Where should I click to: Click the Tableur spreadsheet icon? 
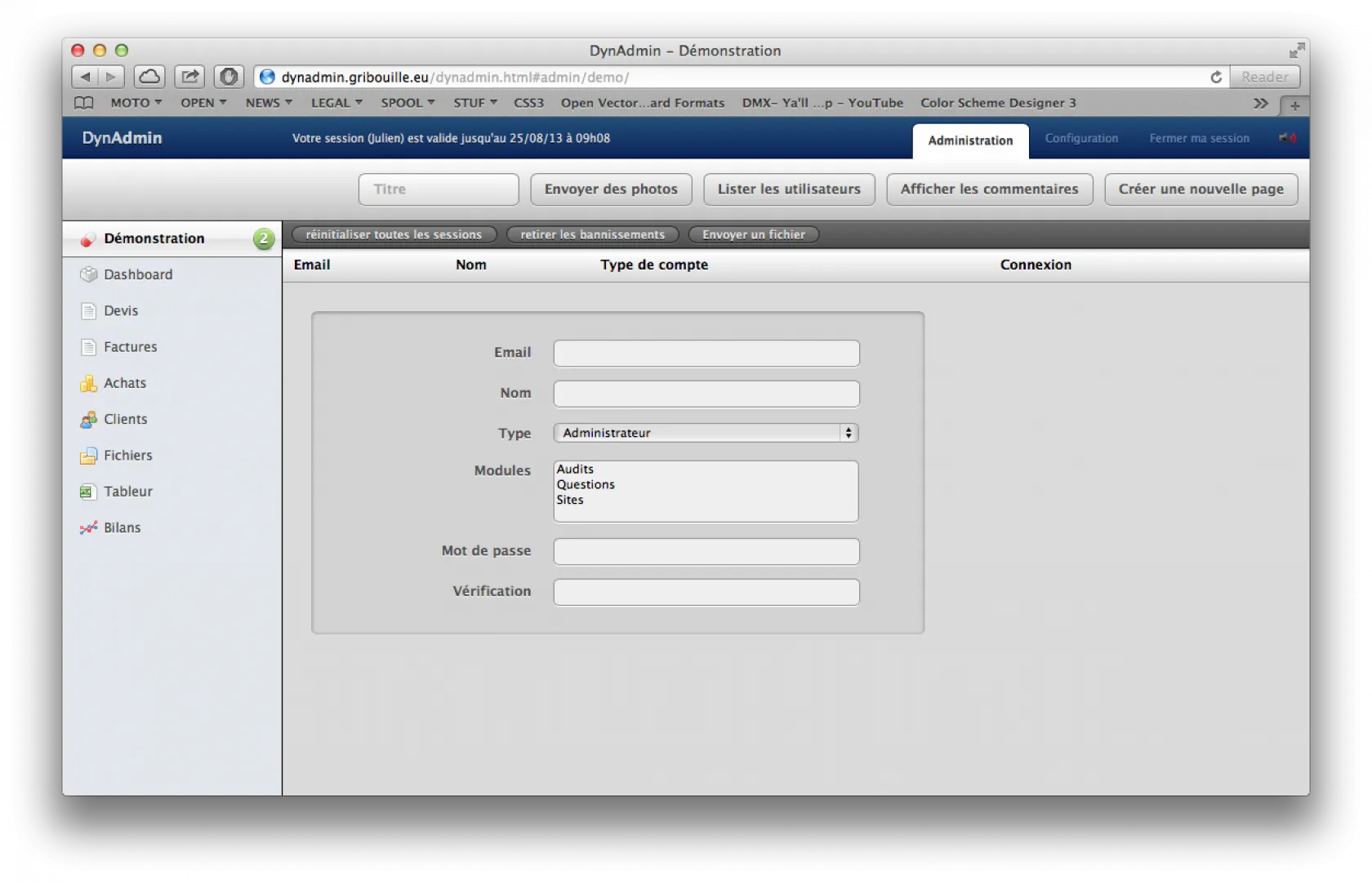(x=88, y=492)
